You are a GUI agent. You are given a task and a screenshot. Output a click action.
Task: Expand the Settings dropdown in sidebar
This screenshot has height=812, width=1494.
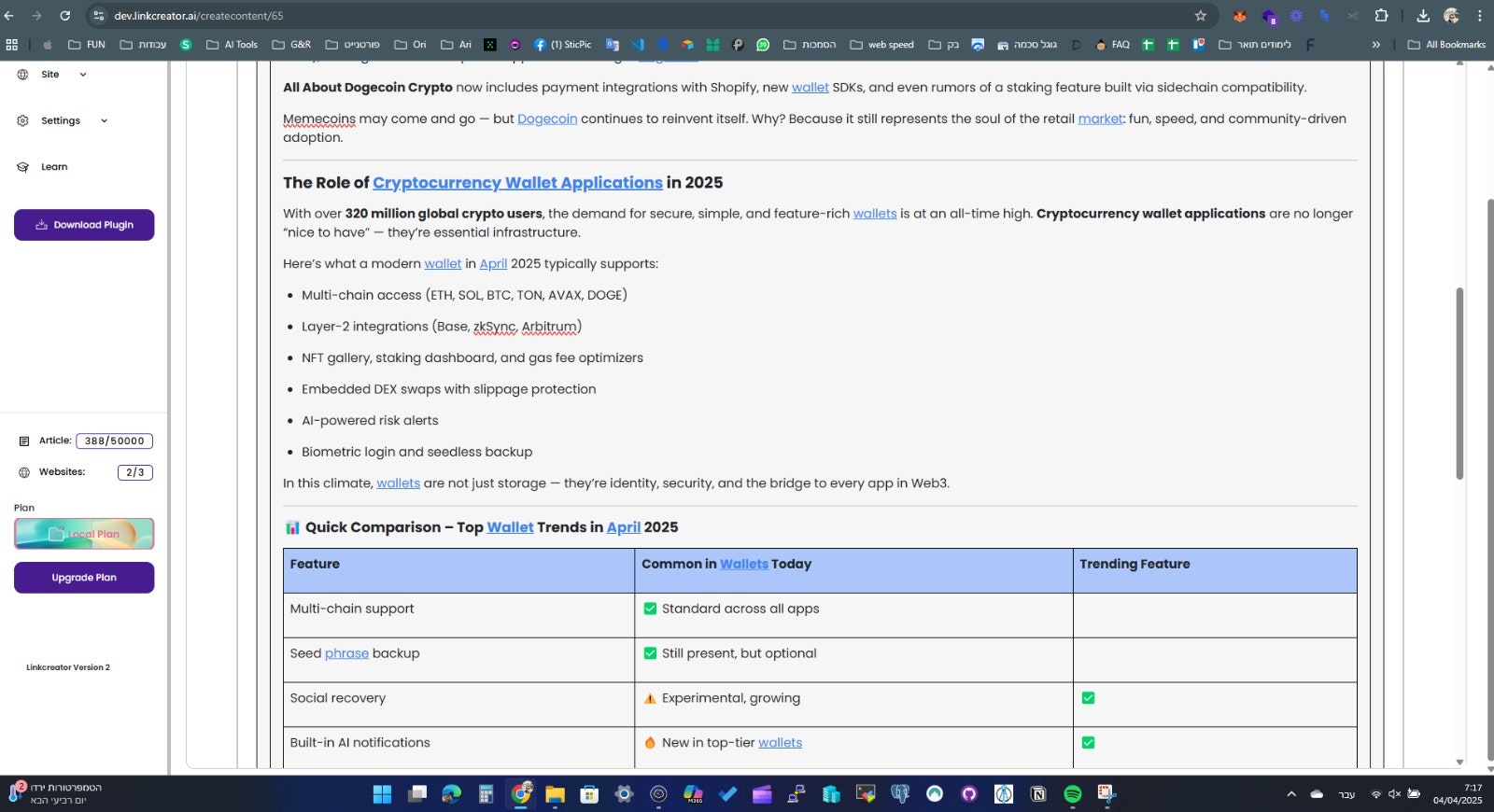(x=104, y=120)
